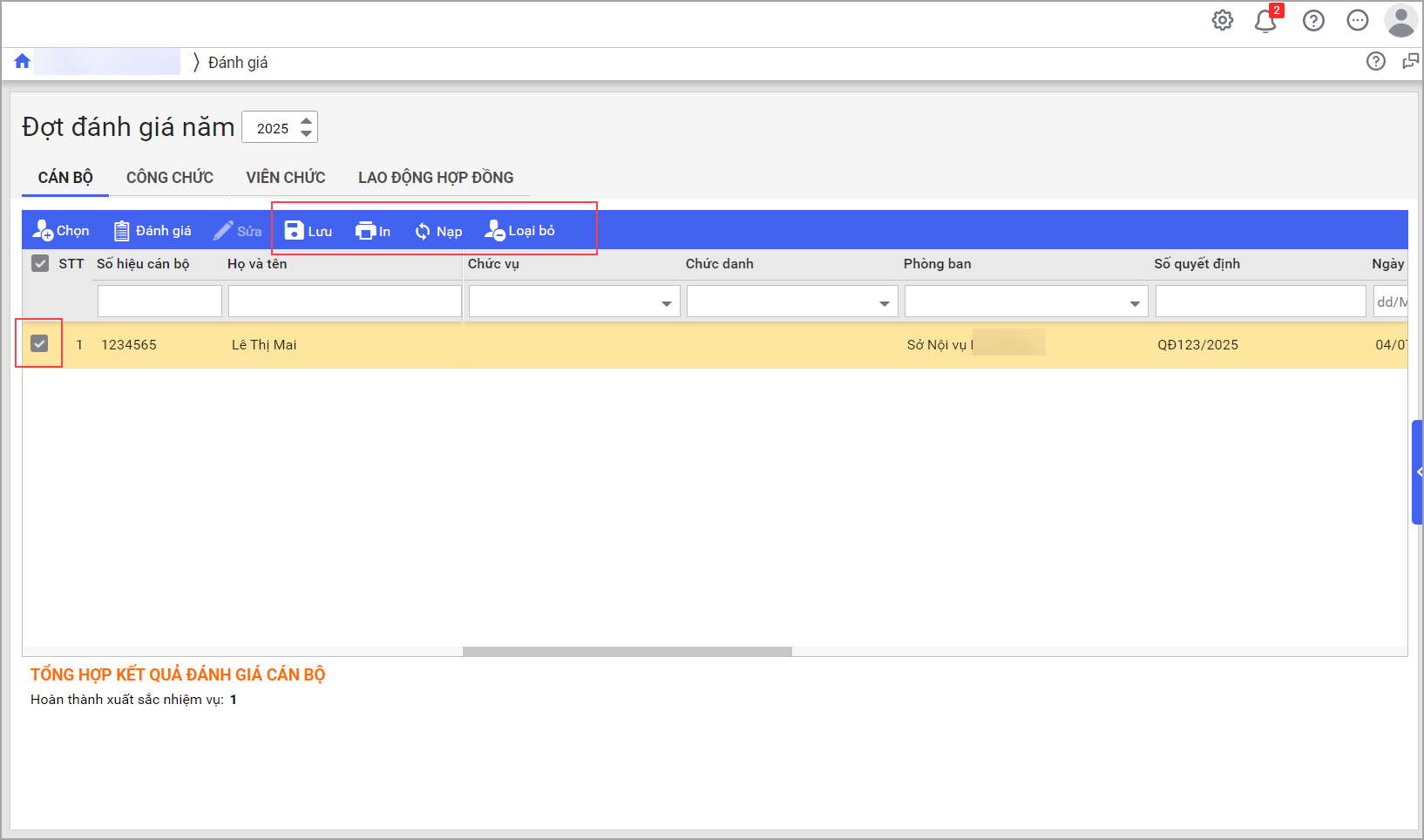
Task: Click the Home icon in breadcrumb
Action: pyautogui.click(x=23, y=61)
